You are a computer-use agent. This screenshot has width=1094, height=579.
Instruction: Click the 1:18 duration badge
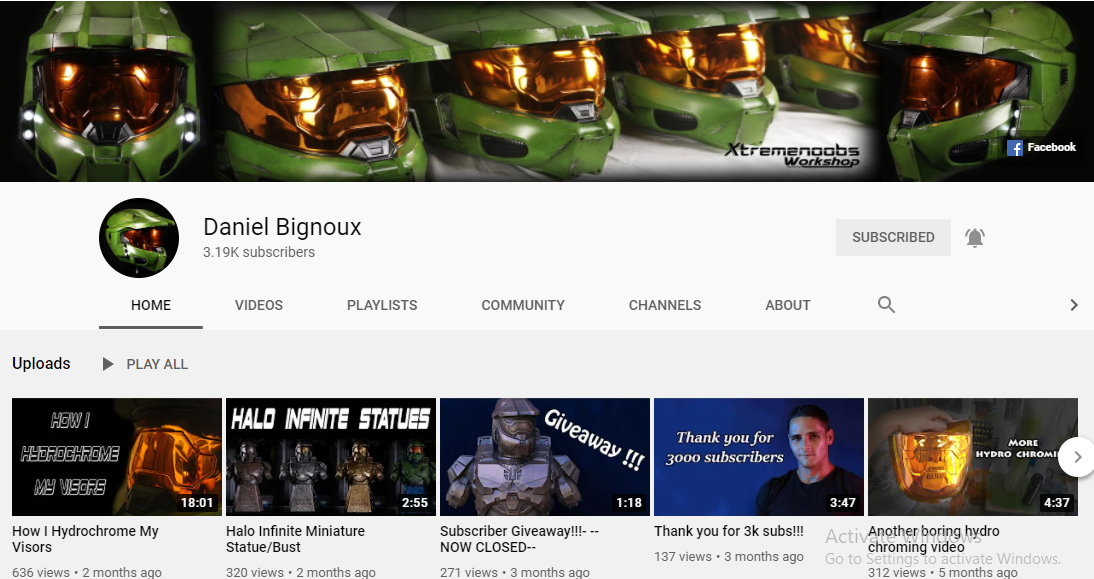pos(629,502)
